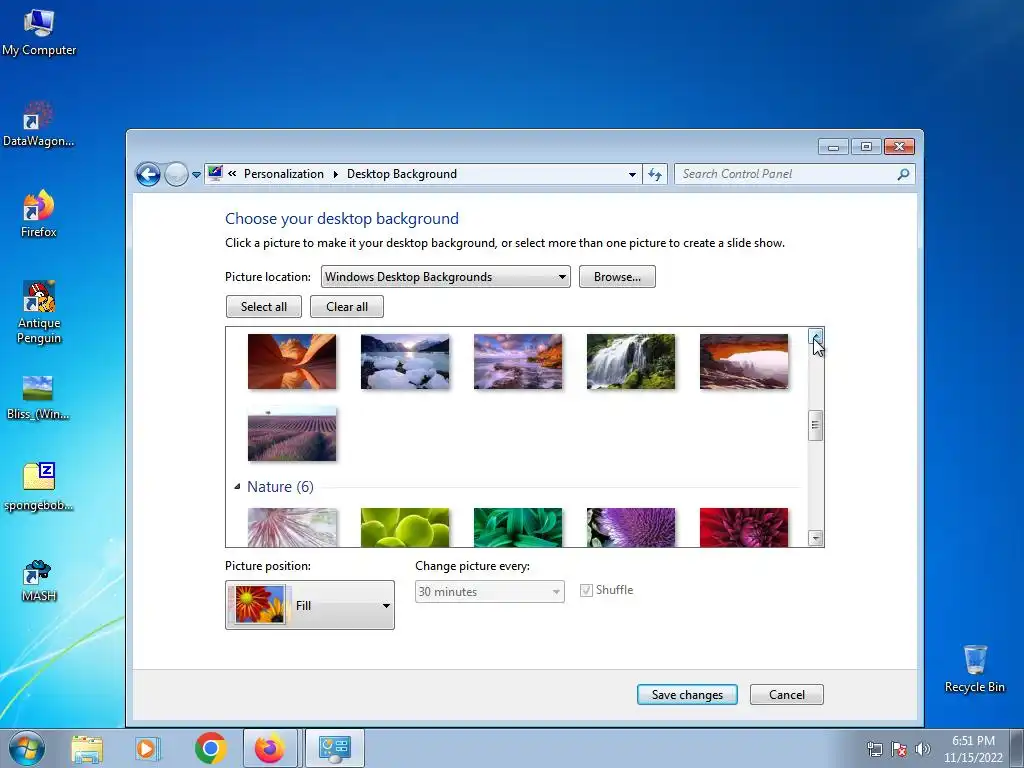Open Windows Explorer from the taskbar

(87, 748)
